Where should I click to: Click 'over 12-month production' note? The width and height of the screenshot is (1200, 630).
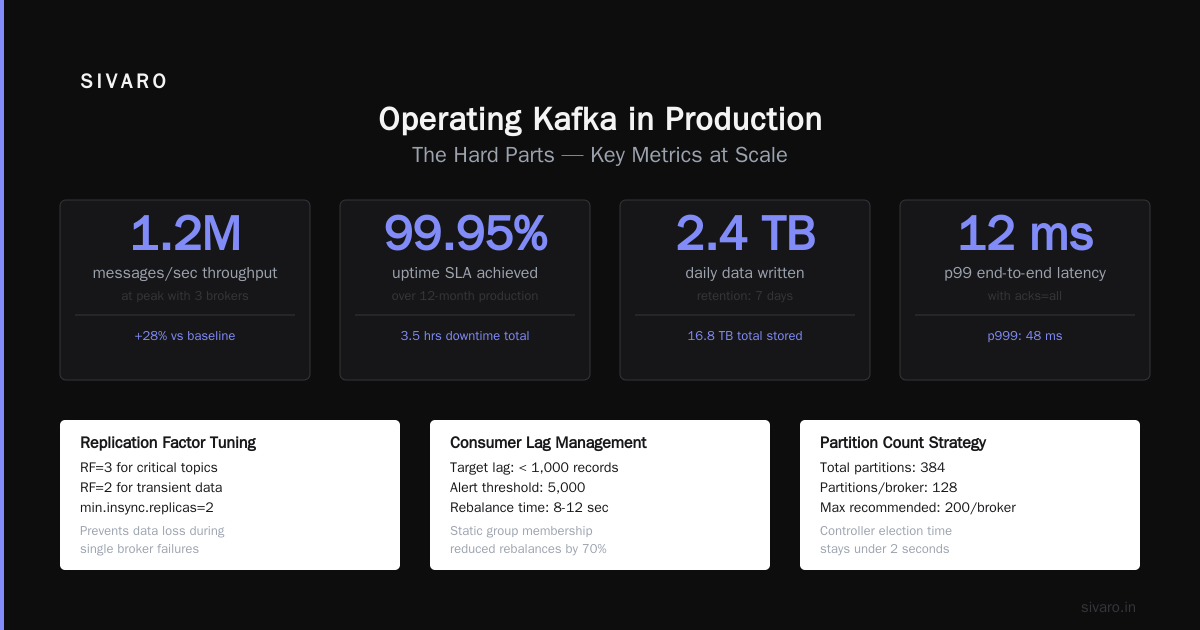465,296
